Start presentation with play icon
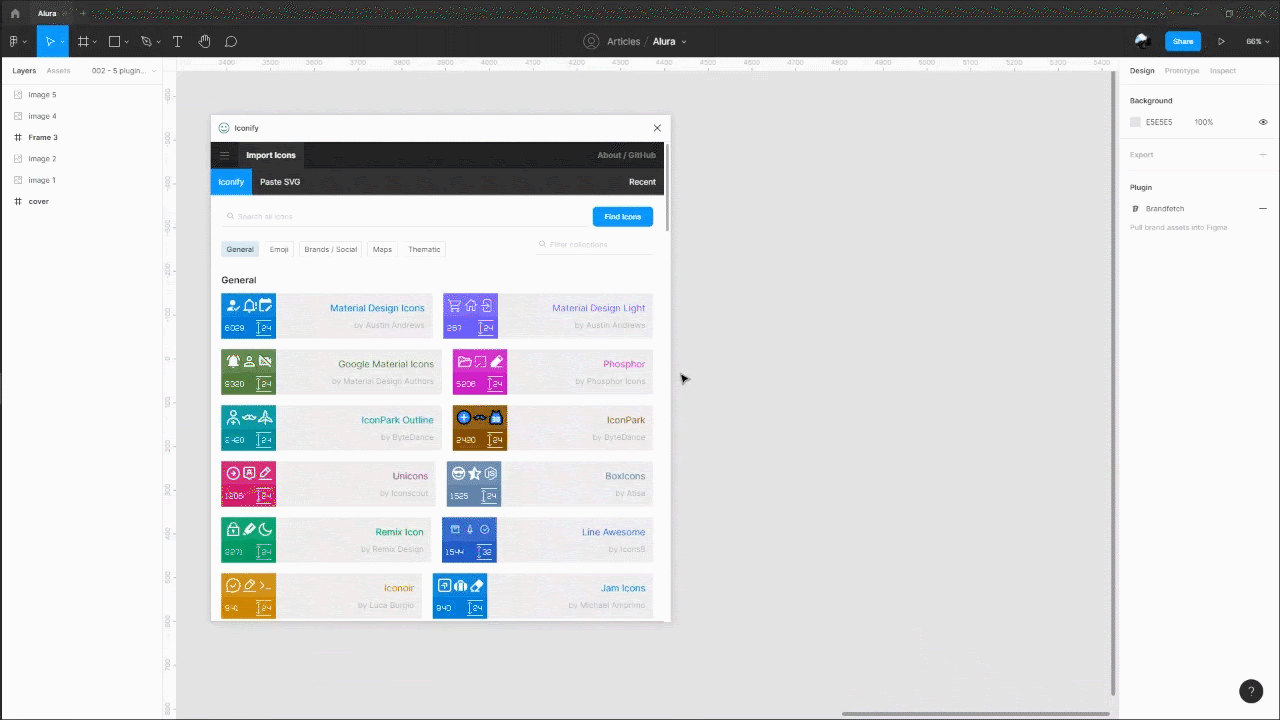Screen dimensions: 1280x720 pyautogui.click(x=1221, y=42)
